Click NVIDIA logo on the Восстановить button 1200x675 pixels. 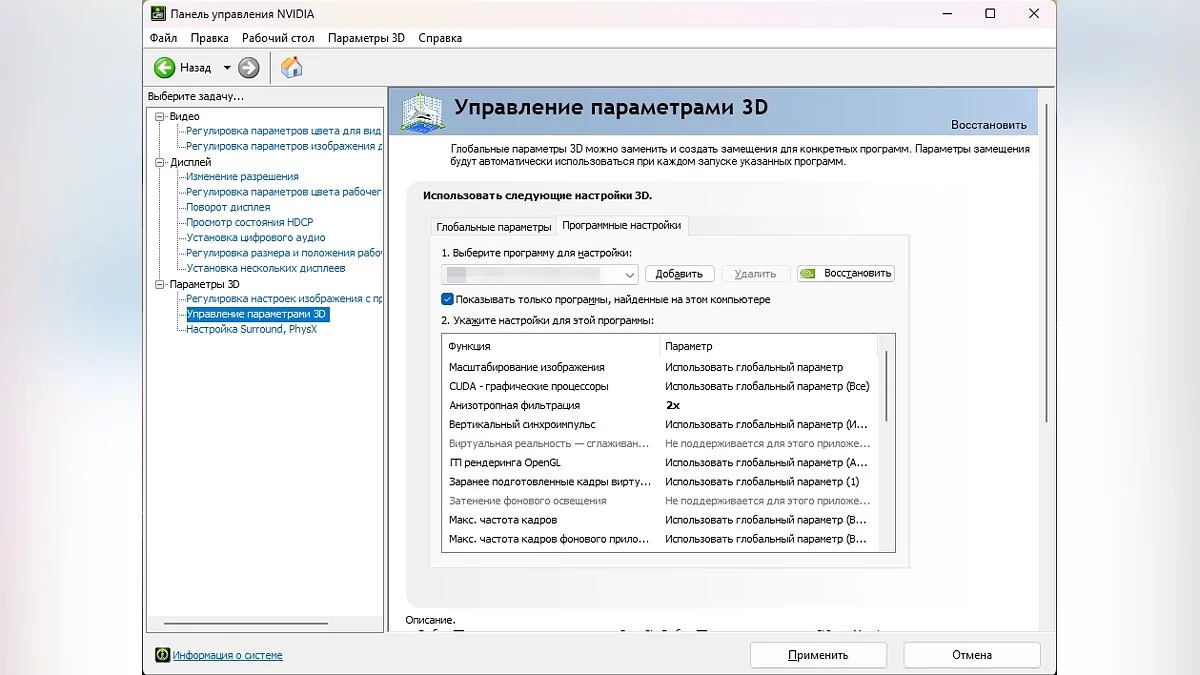tap(808, 274)
